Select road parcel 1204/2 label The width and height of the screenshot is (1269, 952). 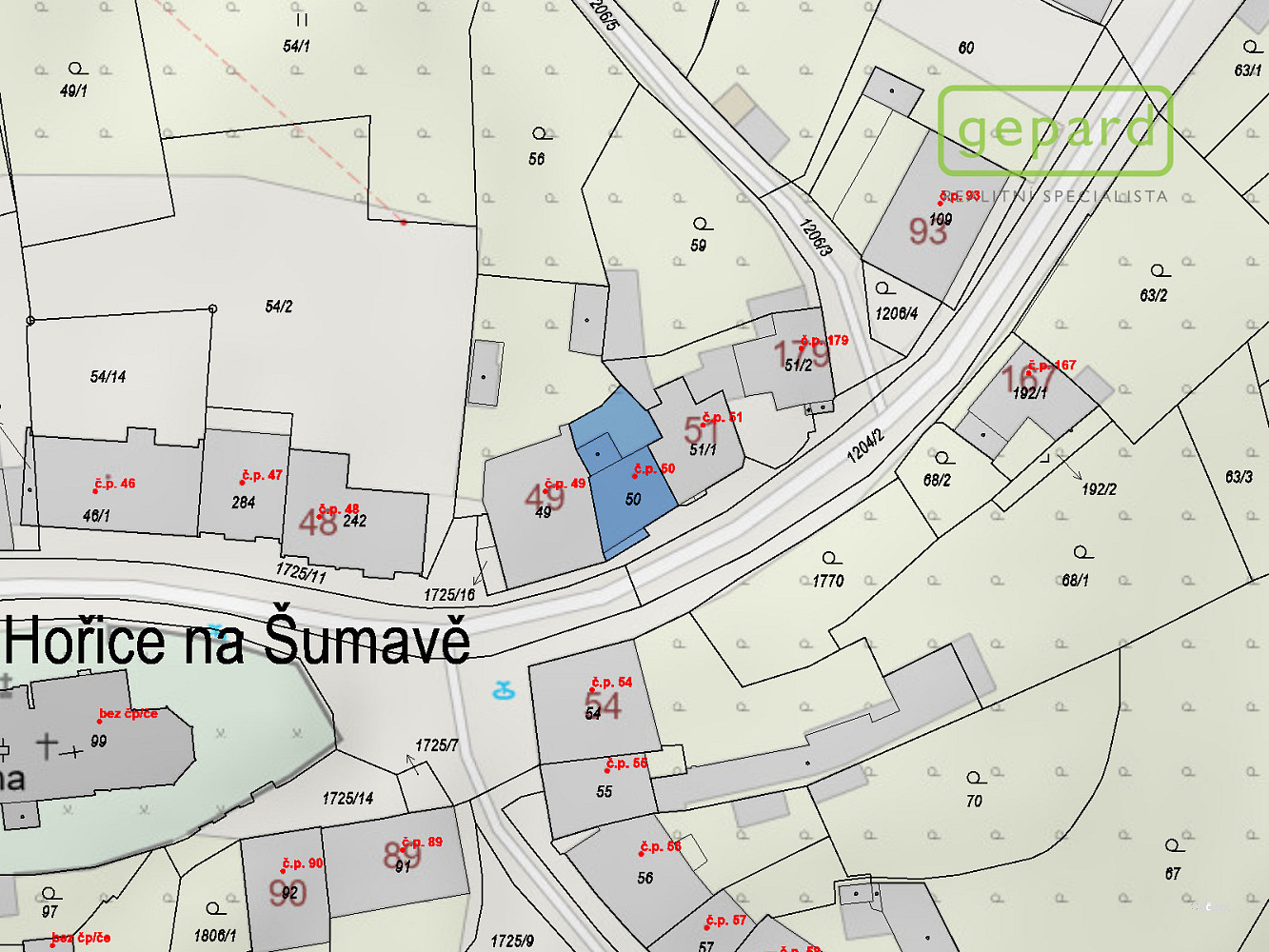coord(865,446)
